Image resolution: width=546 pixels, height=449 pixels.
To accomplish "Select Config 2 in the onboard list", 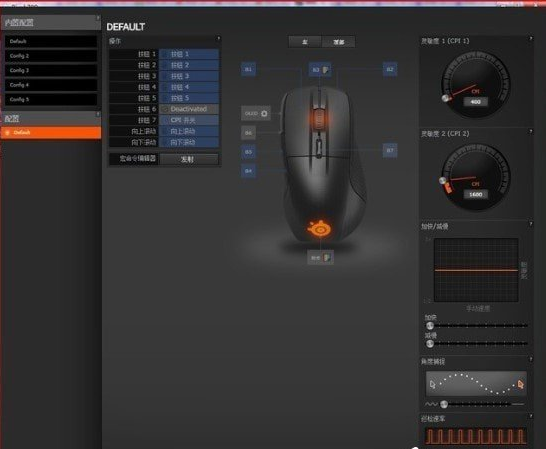I will pyautogui.click(x=51, y=56).
